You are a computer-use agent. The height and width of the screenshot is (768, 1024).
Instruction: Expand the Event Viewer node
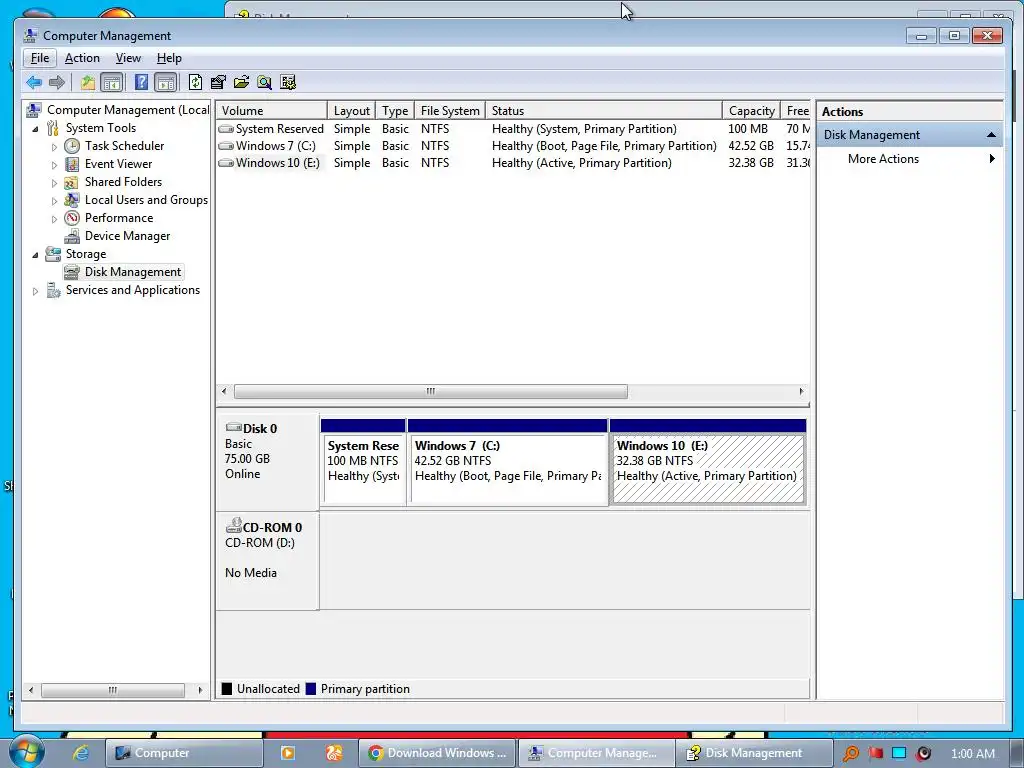(x=54, y=165)
